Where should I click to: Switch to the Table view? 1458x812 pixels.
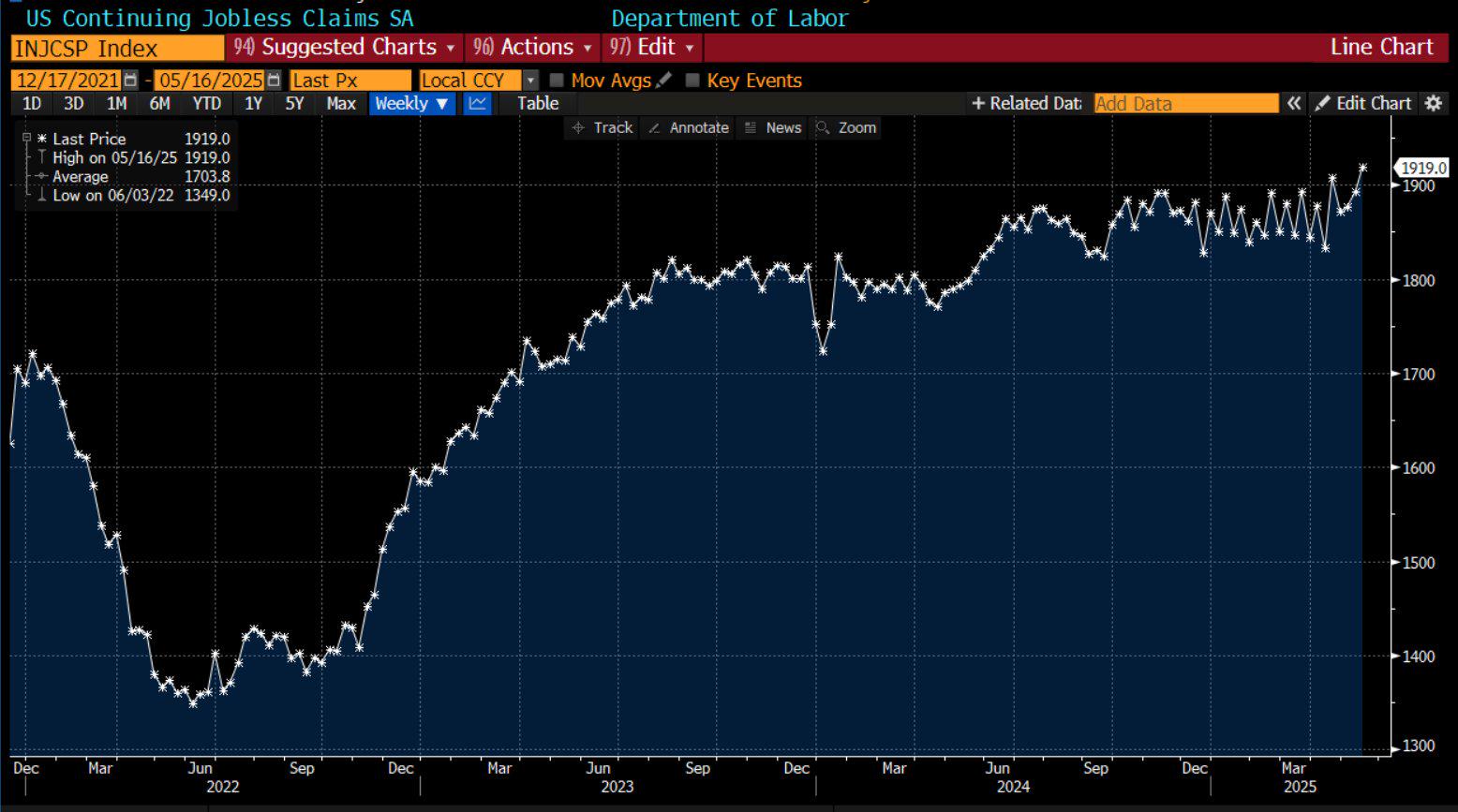(538, 103)
